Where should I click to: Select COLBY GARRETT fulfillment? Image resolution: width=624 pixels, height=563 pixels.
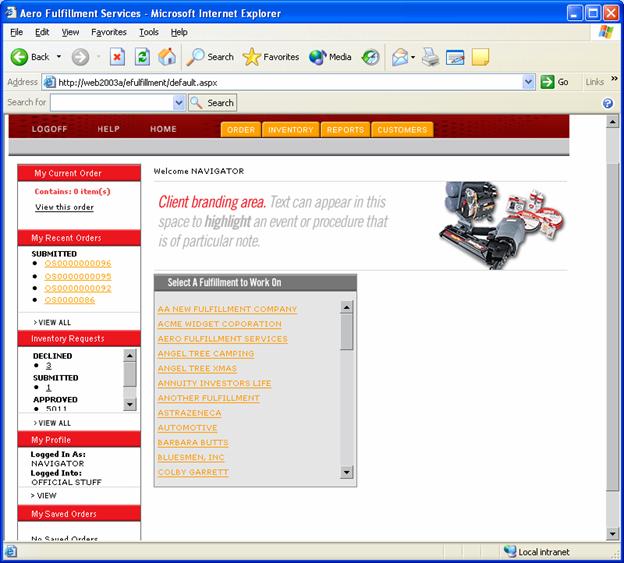(x=193, y=472)
